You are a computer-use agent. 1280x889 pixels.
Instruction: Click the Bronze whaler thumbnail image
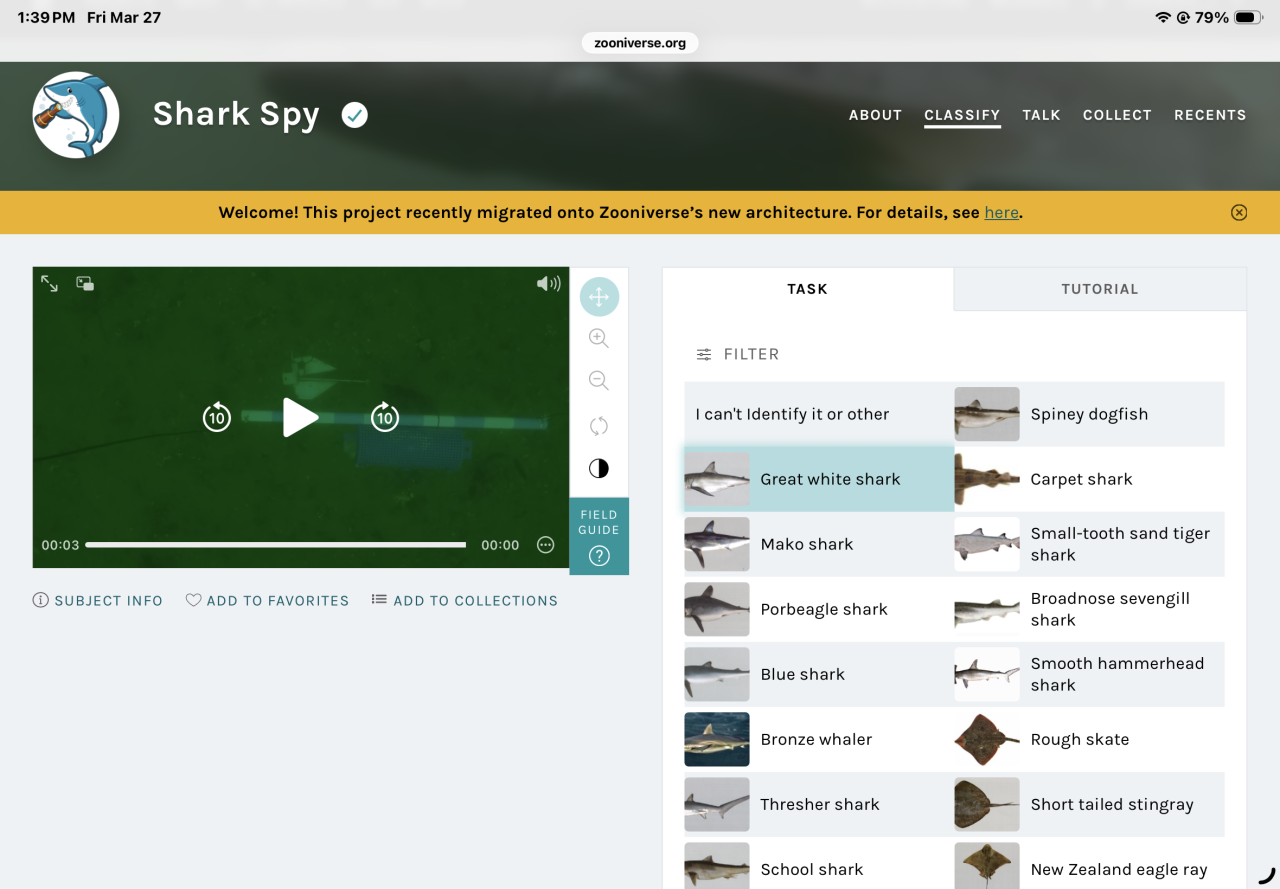click(x=717, y=739)
